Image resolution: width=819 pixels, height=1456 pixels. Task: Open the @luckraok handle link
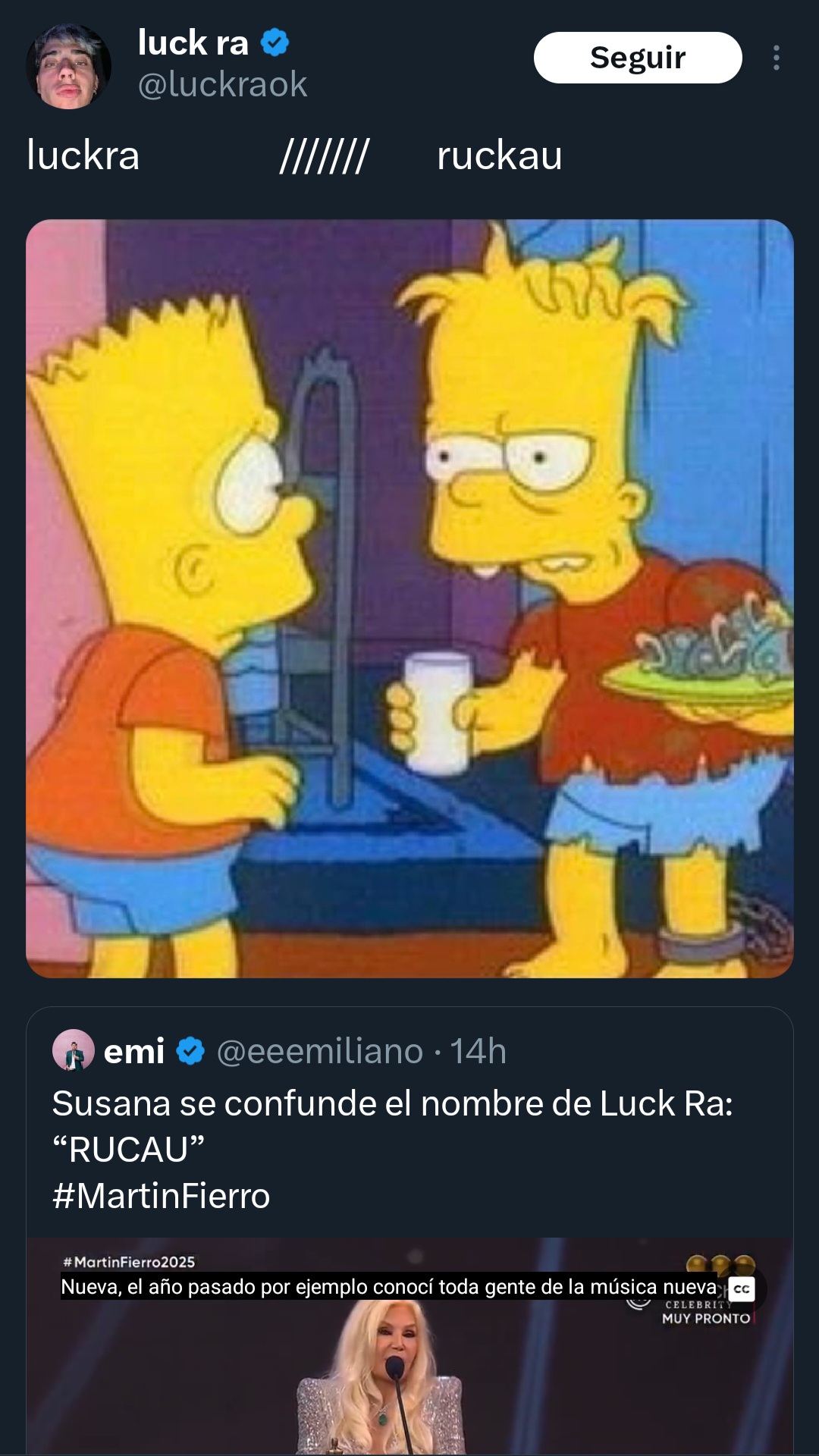(222, 84)
